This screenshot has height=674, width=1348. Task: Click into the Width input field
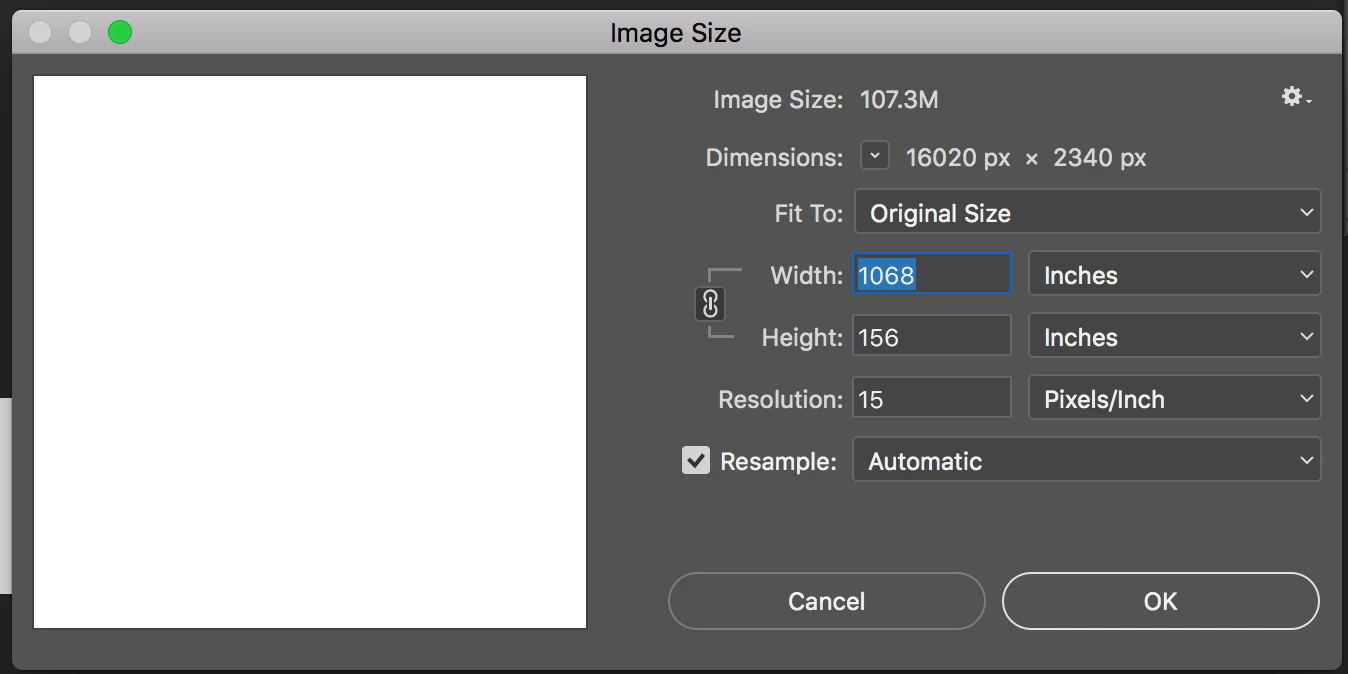pyautogui.click(x=931, y=274)
